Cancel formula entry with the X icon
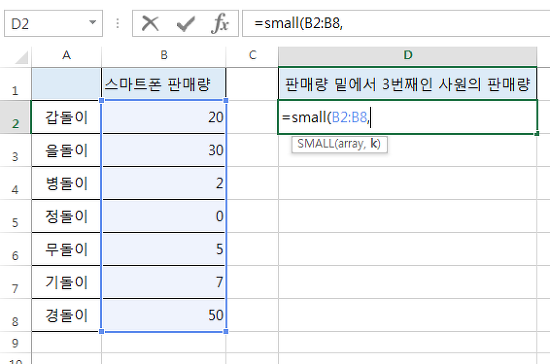 click(x=150, y=24)
